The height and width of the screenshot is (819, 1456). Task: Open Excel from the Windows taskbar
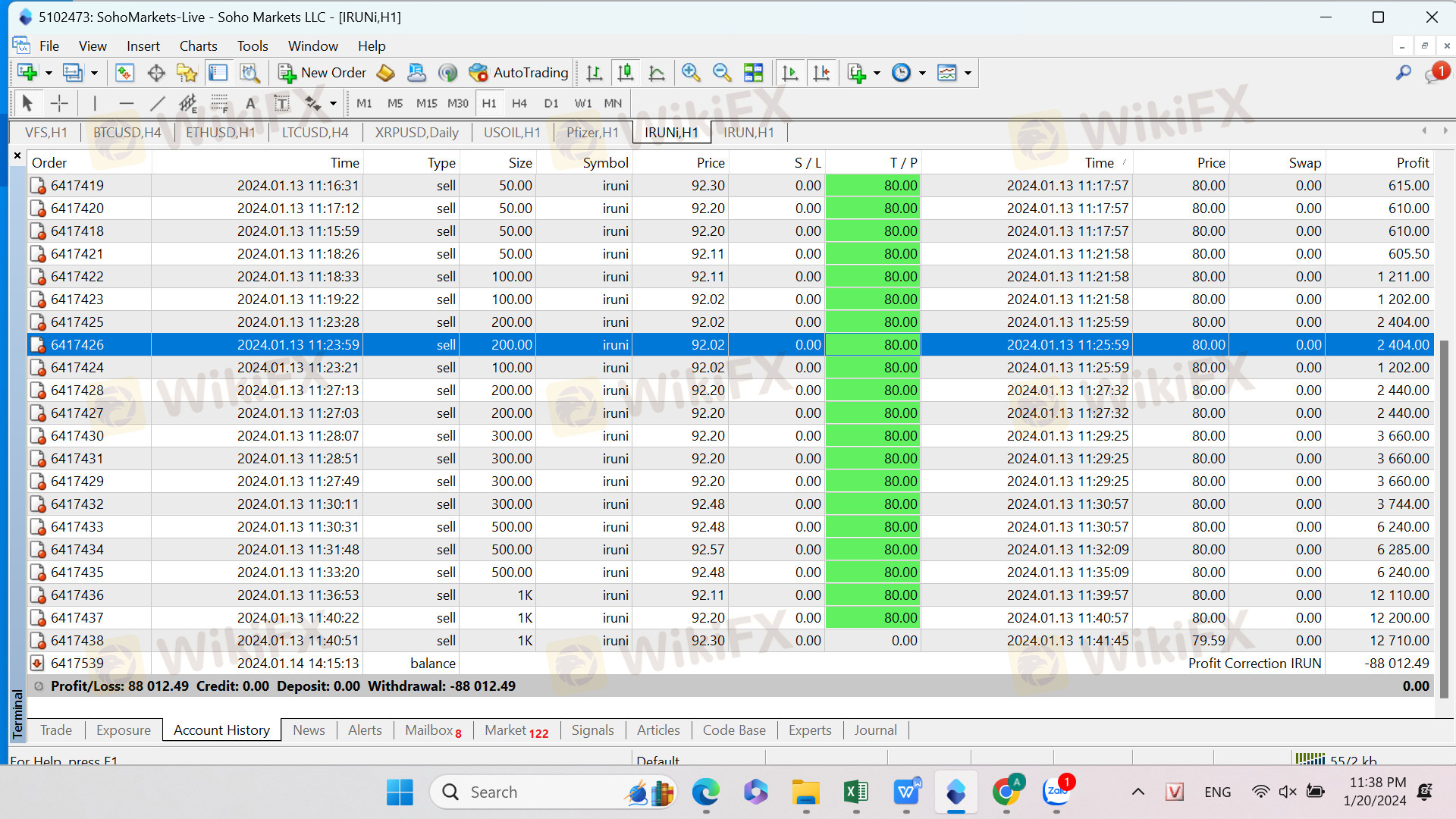[855, 792]
